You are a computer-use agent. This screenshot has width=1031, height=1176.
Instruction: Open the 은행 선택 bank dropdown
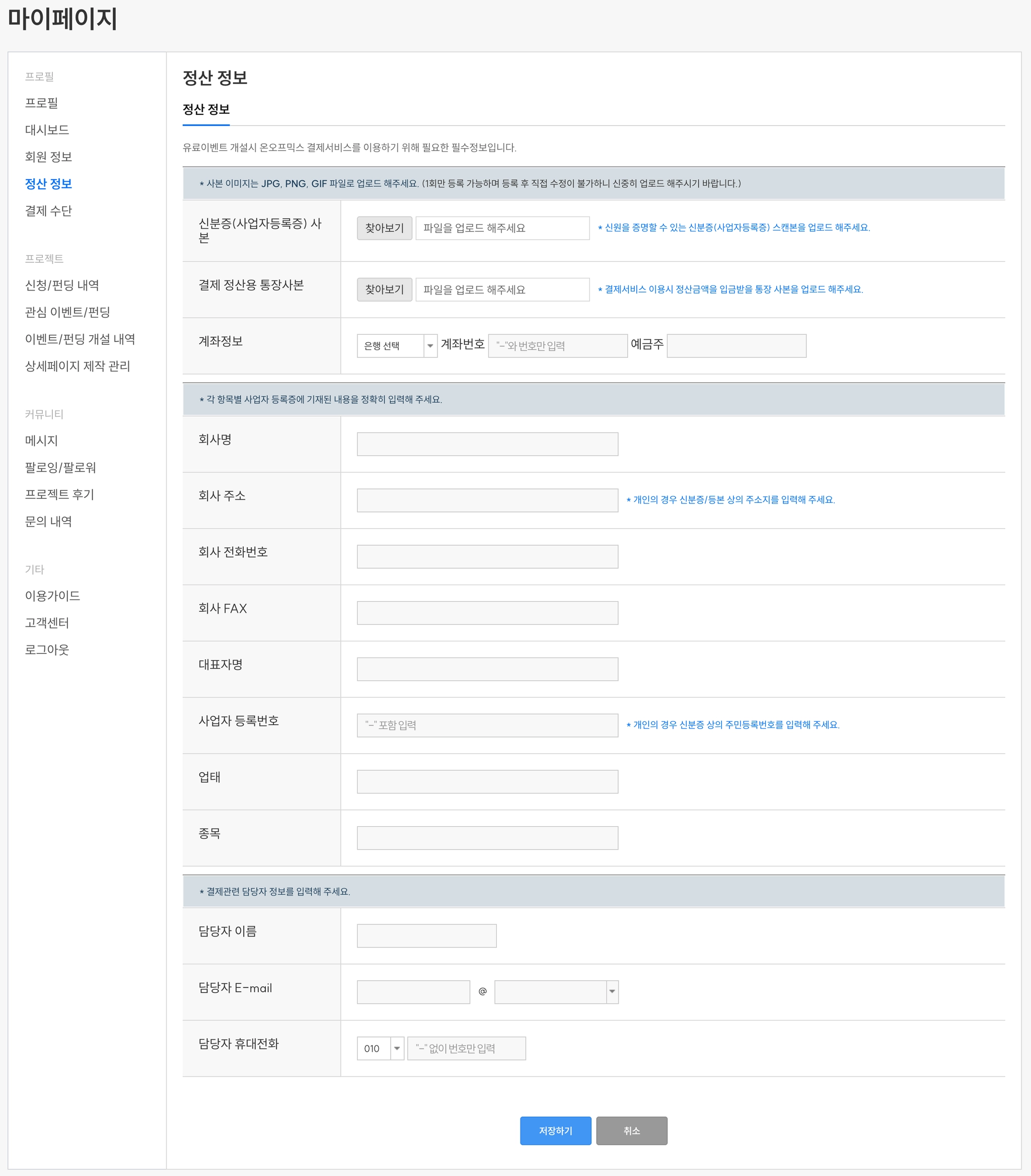click(396, 346)
